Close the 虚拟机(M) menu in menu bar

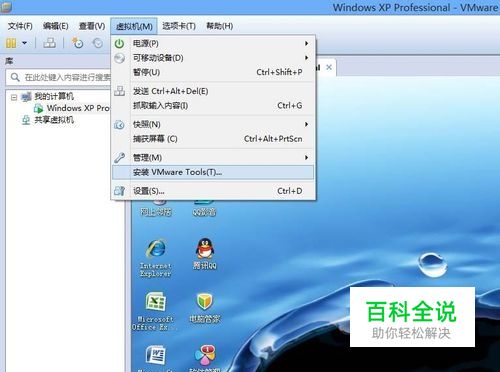click(x=134, y=26)
